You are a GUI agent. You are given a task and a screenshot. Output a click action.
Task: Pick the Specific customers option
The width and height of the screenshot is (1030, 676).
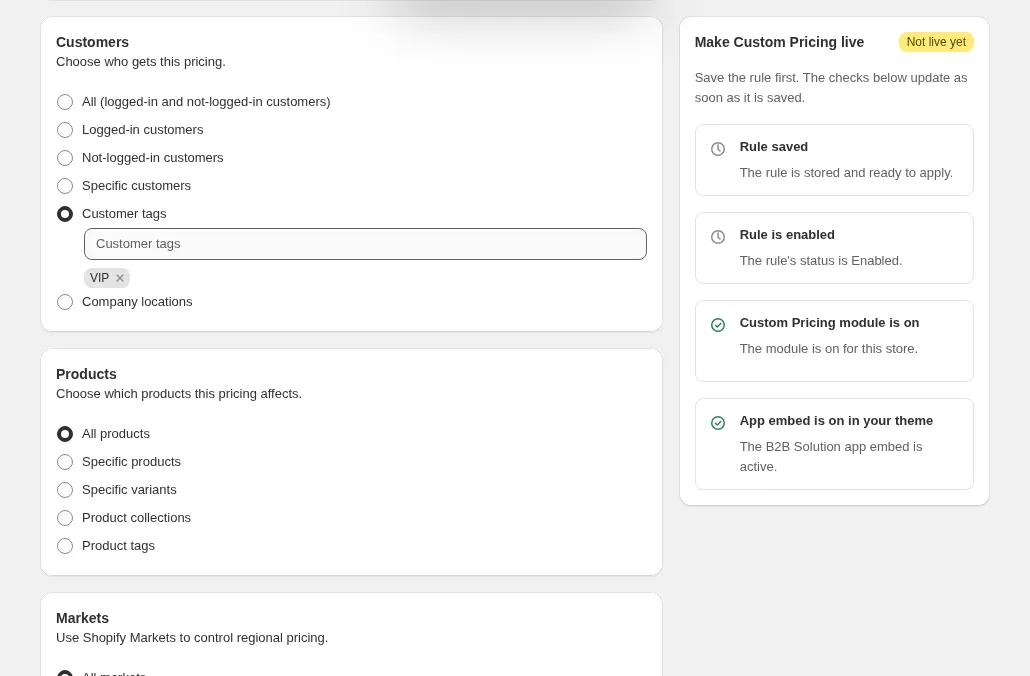65,186
